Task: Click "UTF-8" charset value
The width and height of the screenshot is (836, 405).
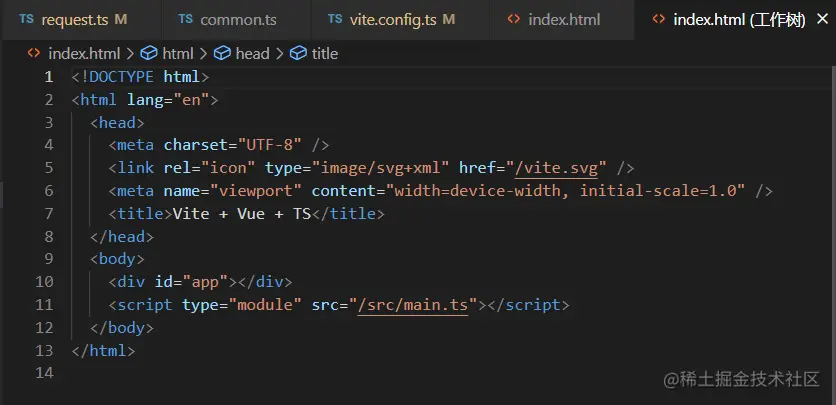Action: (270, 145)
